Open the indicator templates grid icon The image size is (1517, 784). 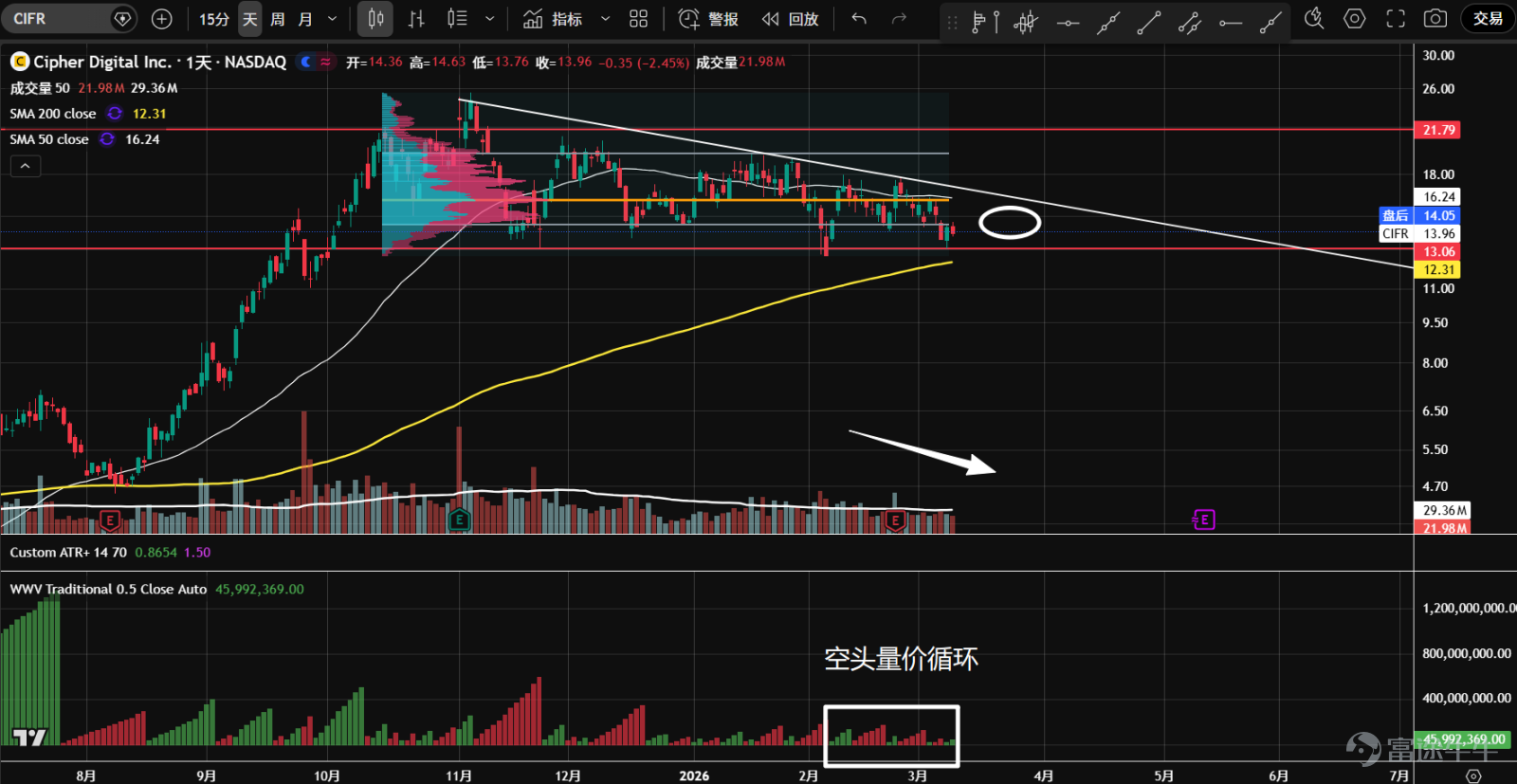[x=639, y=19]
